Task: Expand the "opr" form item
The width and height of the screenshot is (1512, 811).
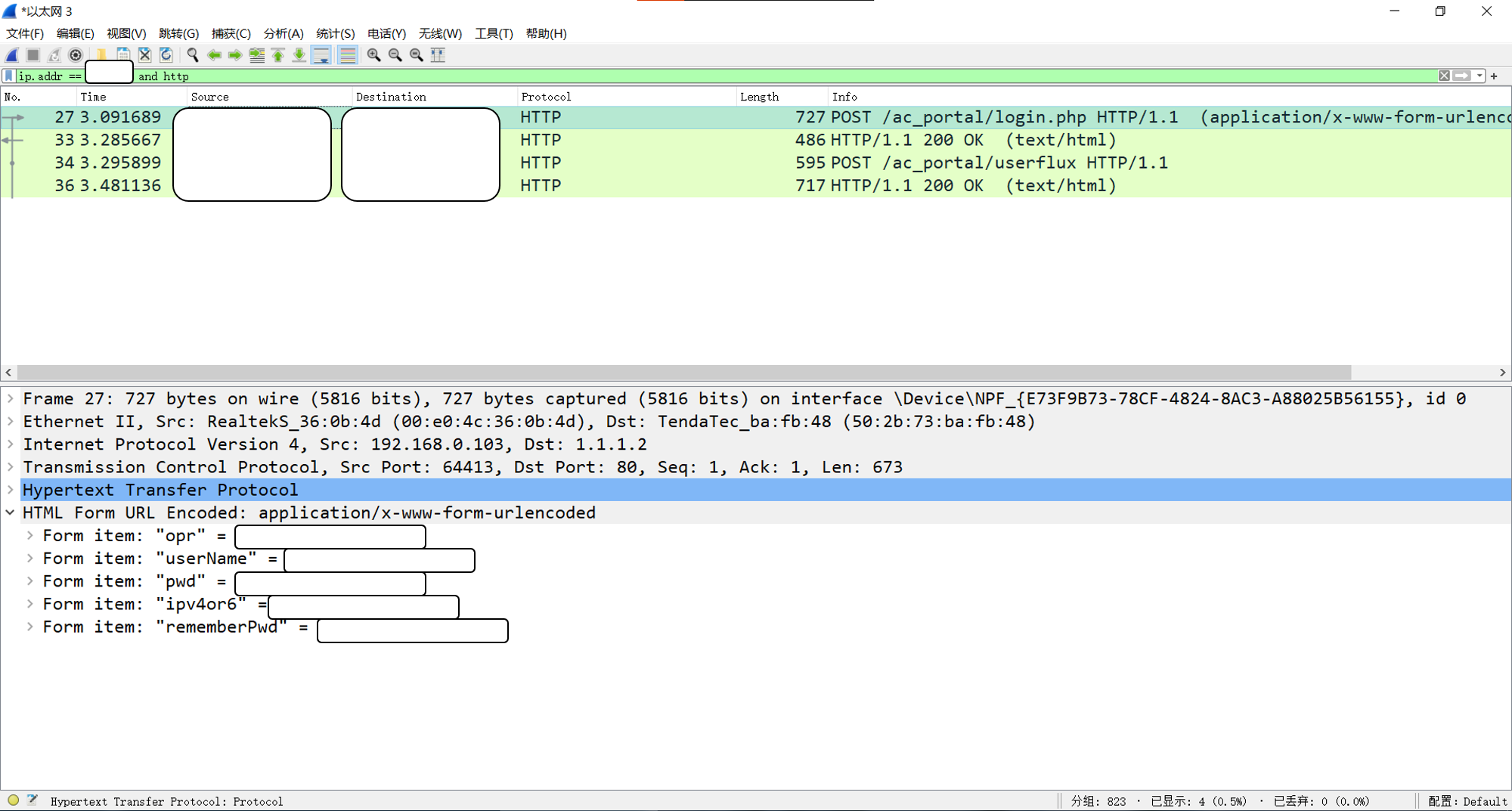Action: click(x=30, y=535)
